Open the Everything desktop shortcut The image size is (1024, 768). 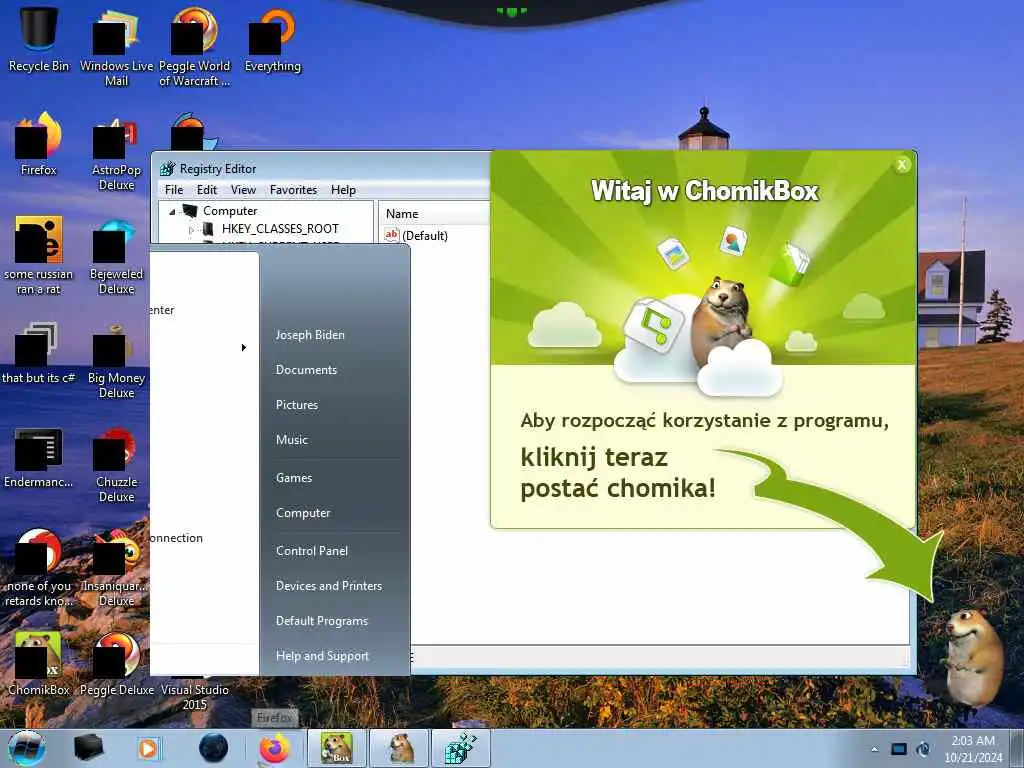272,40
